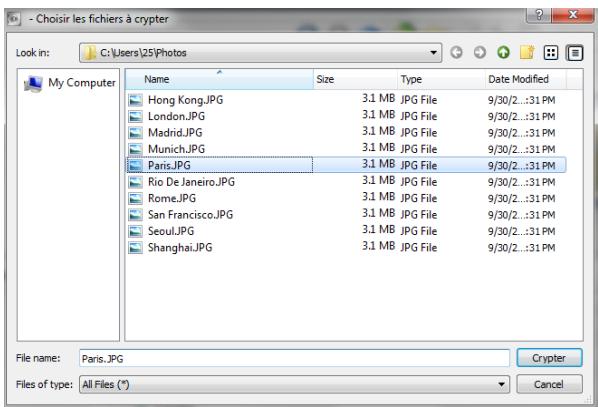Click the Munich.JPG file icon

coord(135,150)
